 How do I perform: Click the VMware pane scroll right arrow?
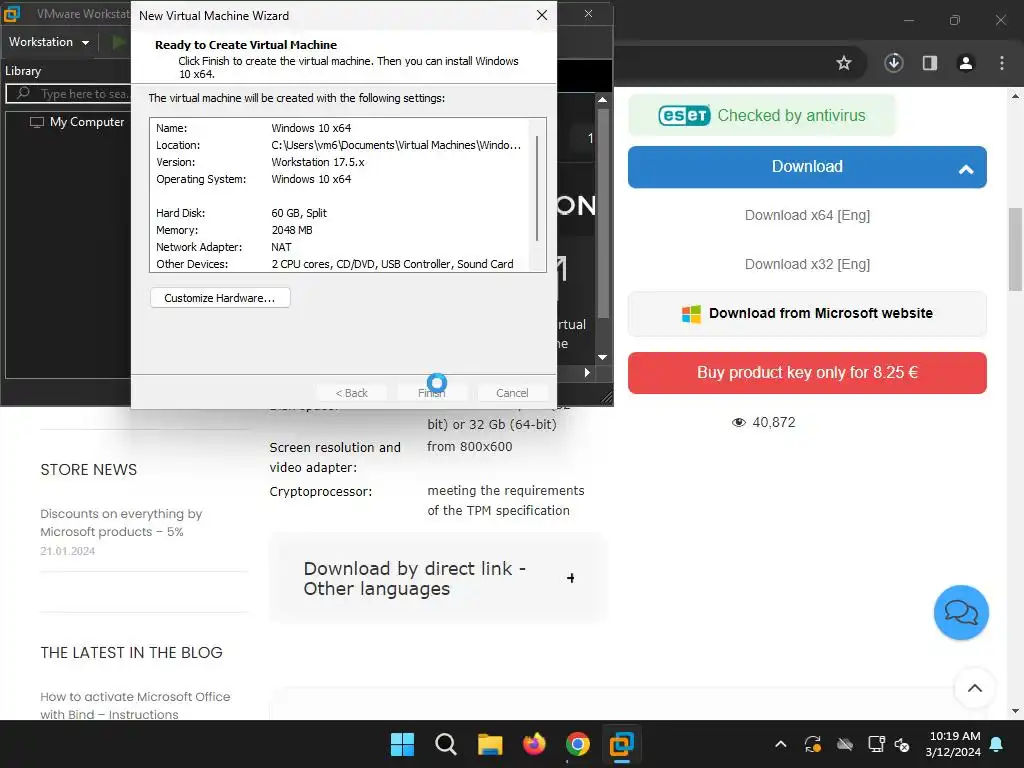pyautogui.click(x=587, y=373)
